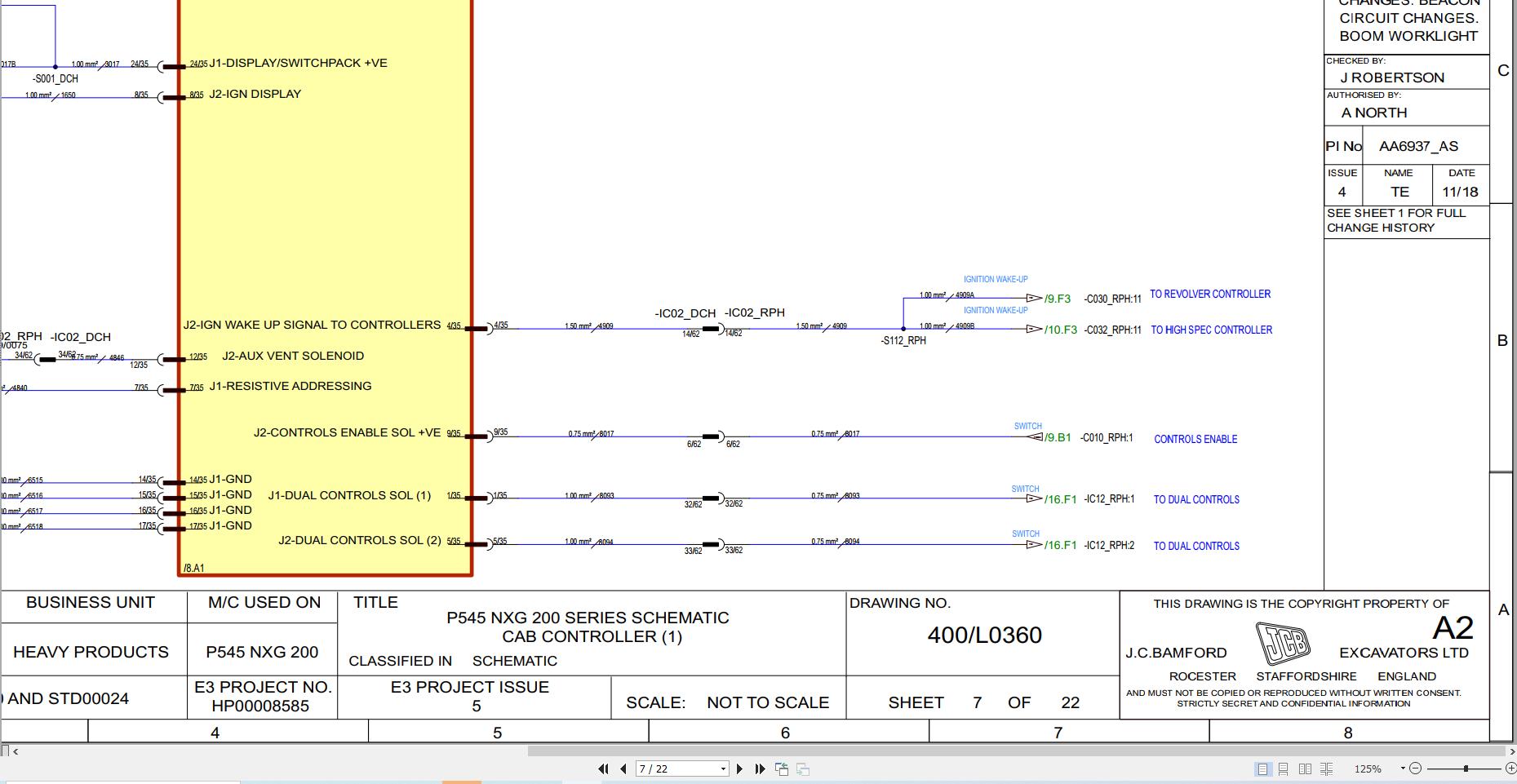The height and width of the screenshot is (784, 1517).
Task: Click the HEAVY PRODUCTS business unit cell
Action: coord(91,652)
